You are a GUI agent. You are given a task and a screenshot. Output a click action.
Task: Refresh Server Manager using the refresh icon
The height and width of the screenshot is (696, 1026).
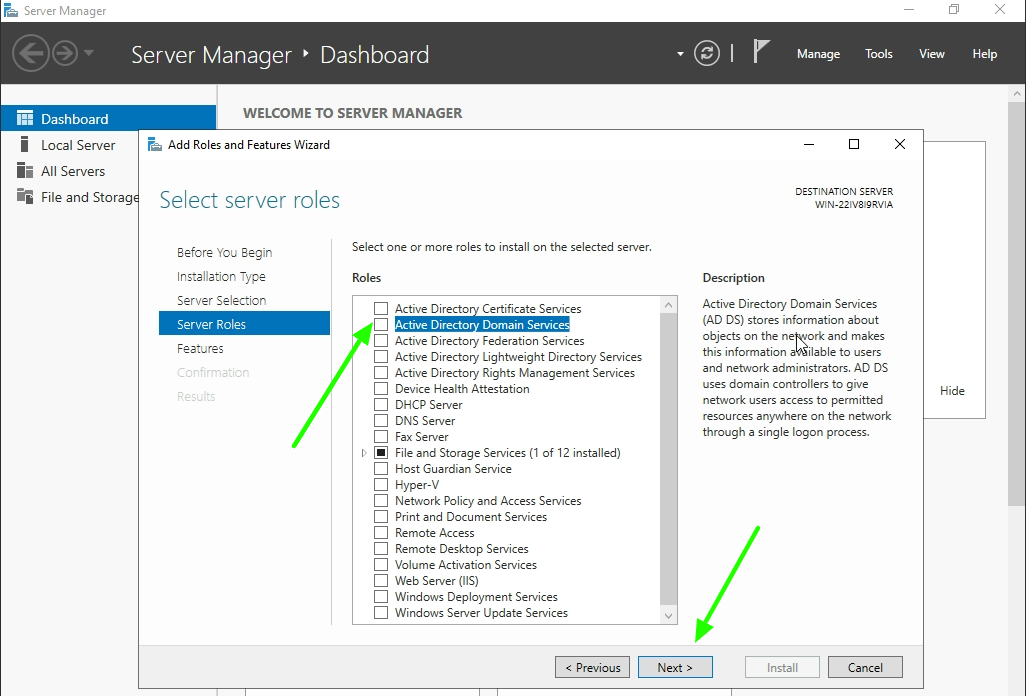tap(707, 53)
